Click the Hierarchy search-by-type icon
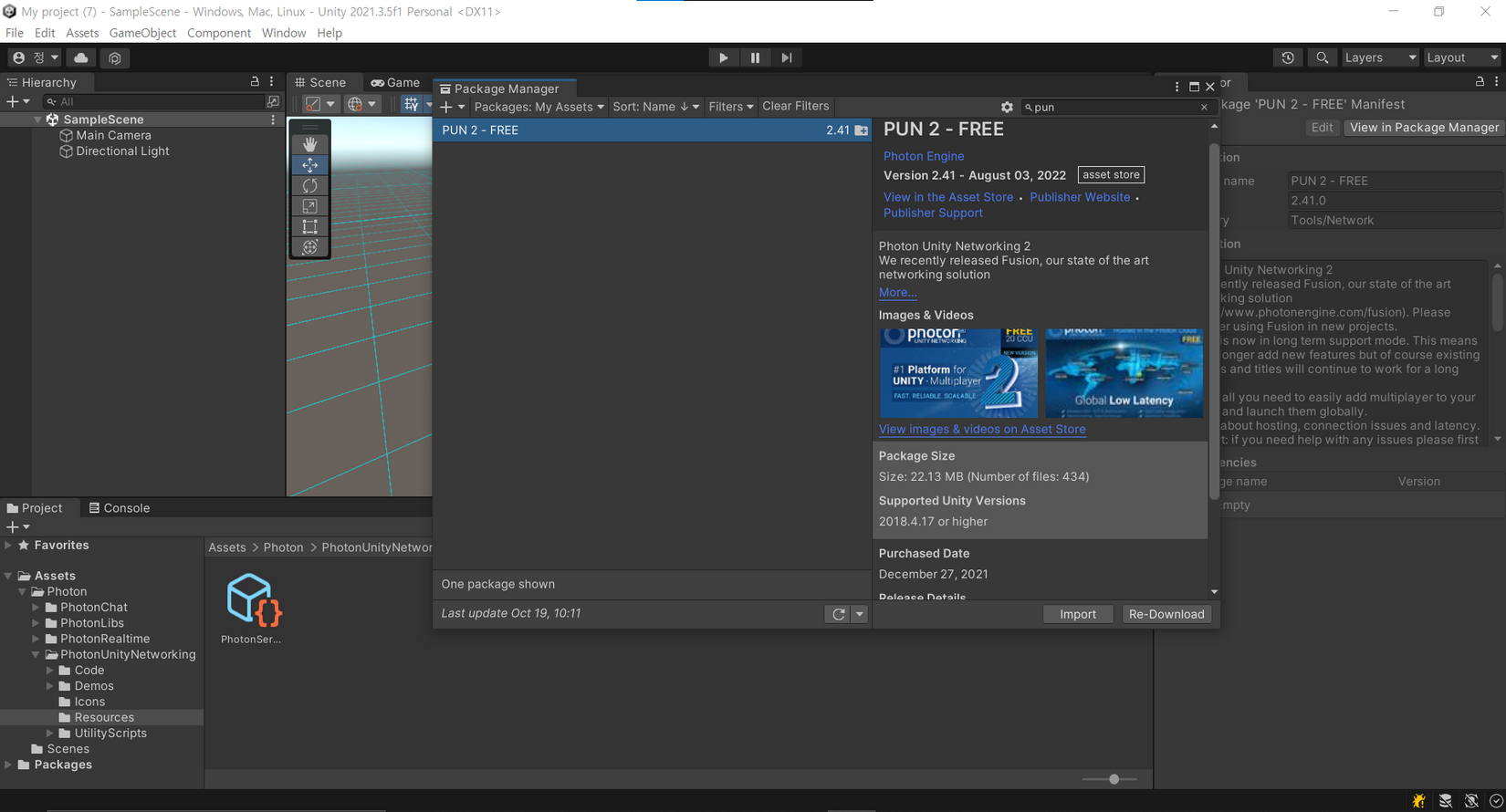This screenshot has width=1506, height=812. click(273, 101)
